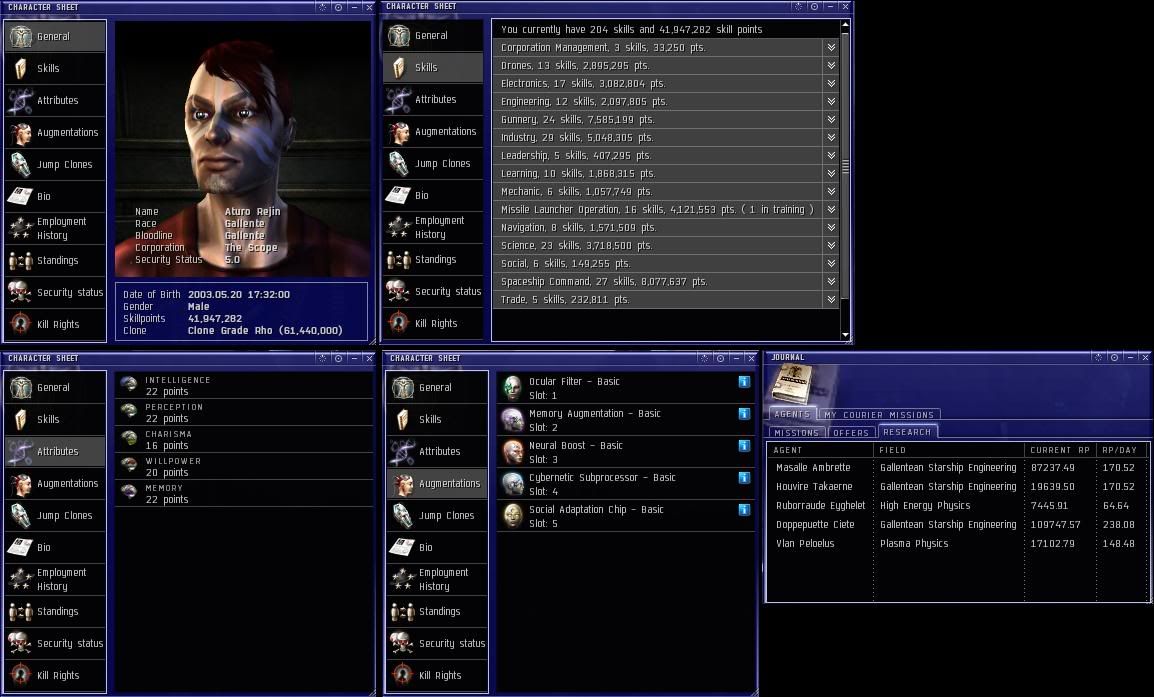This screenshot has width=1154, height=697.
Task: Switch to the Agents tab in Journal
Action: pos(792,414)
